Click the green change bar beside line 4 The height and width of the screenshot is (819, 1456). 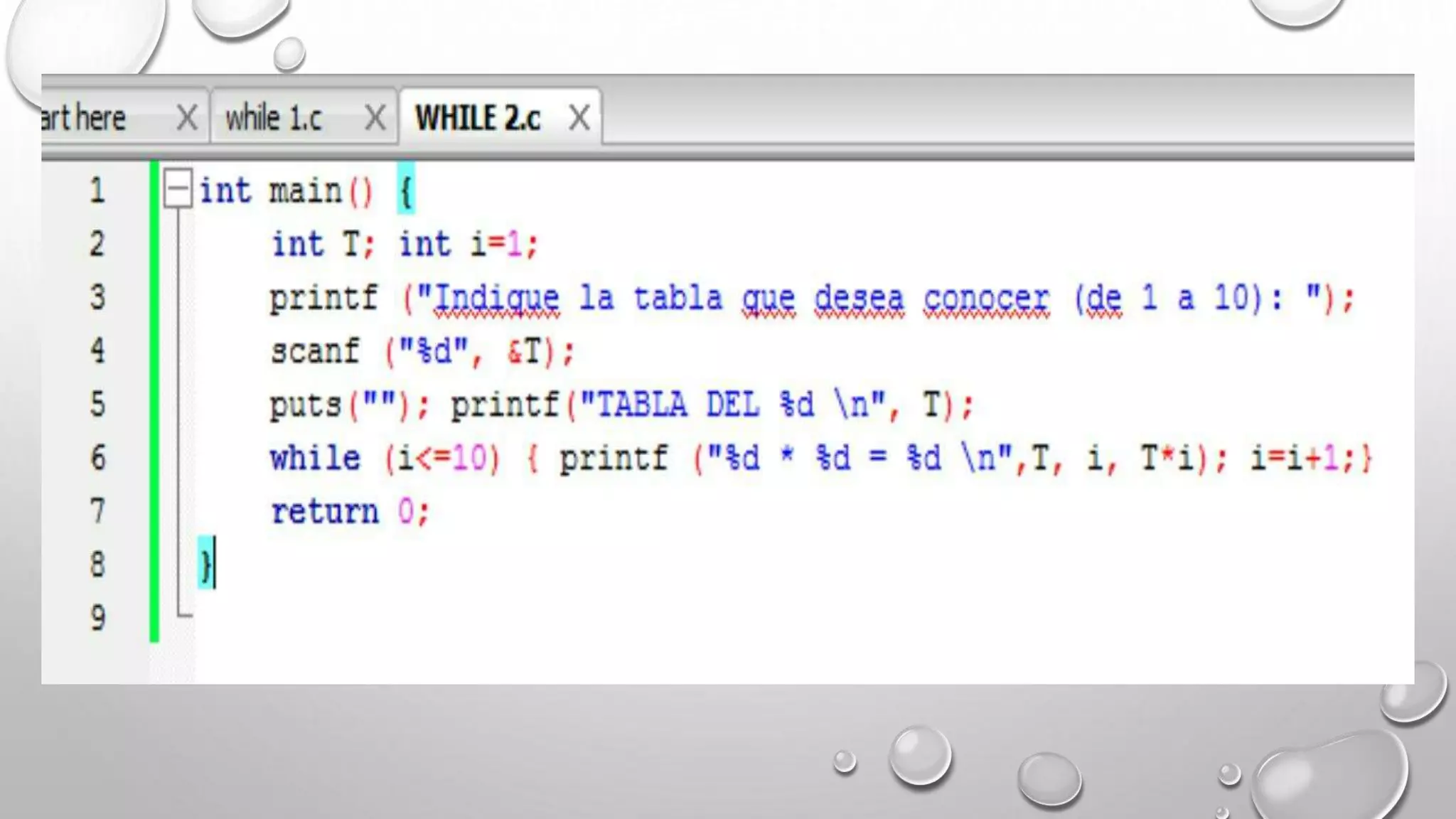click(154, 351)
